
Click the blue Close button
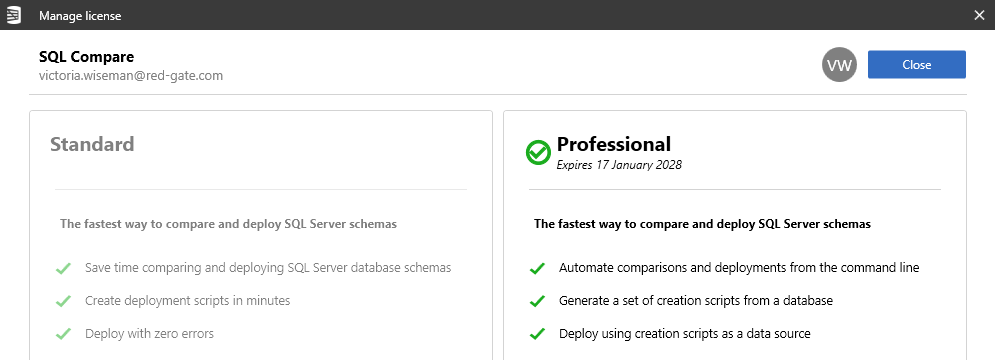916,65
